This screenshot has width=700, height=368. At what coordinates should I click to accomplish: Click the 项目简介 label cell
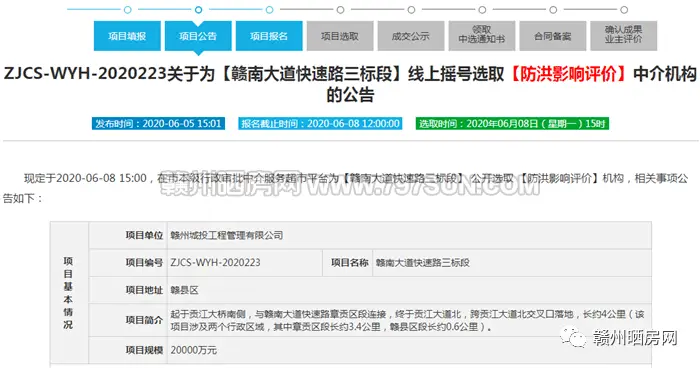(128, 320)
